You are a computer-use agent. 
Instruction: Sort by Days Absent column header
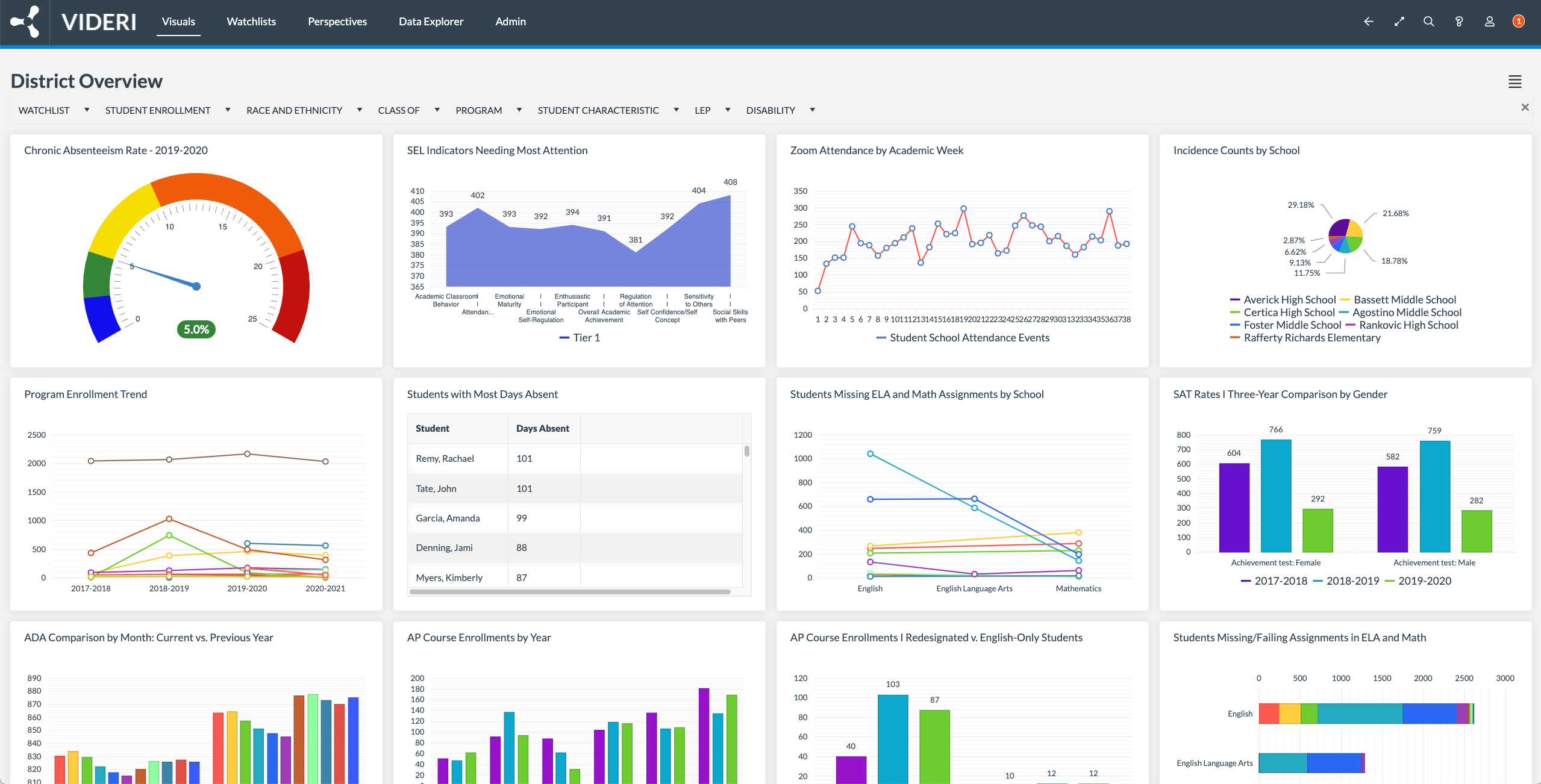pyautogui.click(x=542, y=429)
